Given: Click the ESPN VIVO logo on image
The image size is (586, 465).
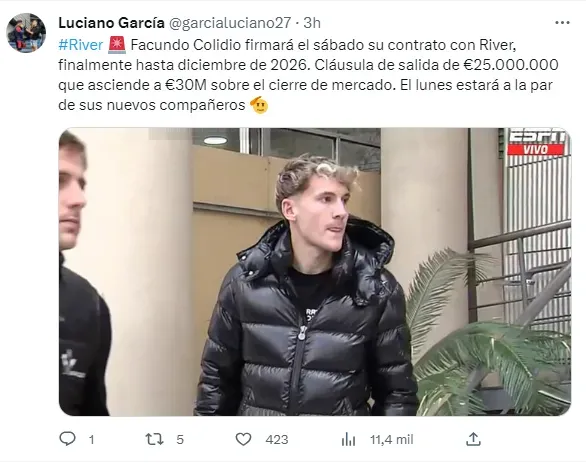Looking at the screenshot, I should 536,142.
